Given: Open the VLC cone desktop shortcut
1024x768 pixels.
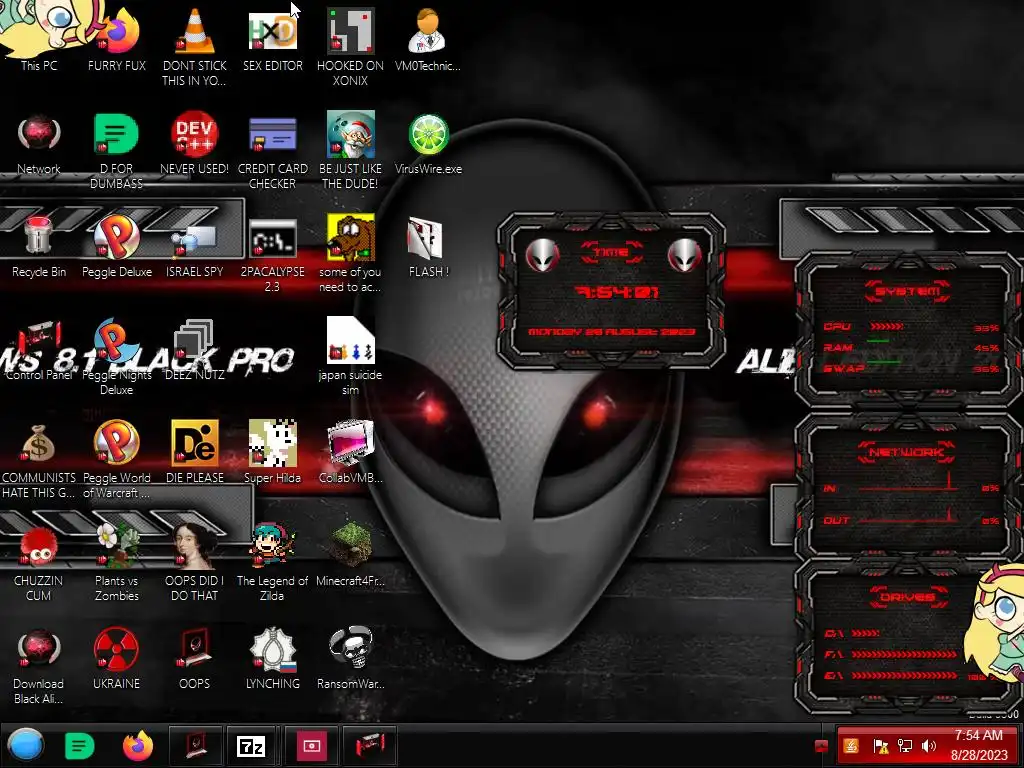Looking at the screenshot, I should click(x=195, y=46).
